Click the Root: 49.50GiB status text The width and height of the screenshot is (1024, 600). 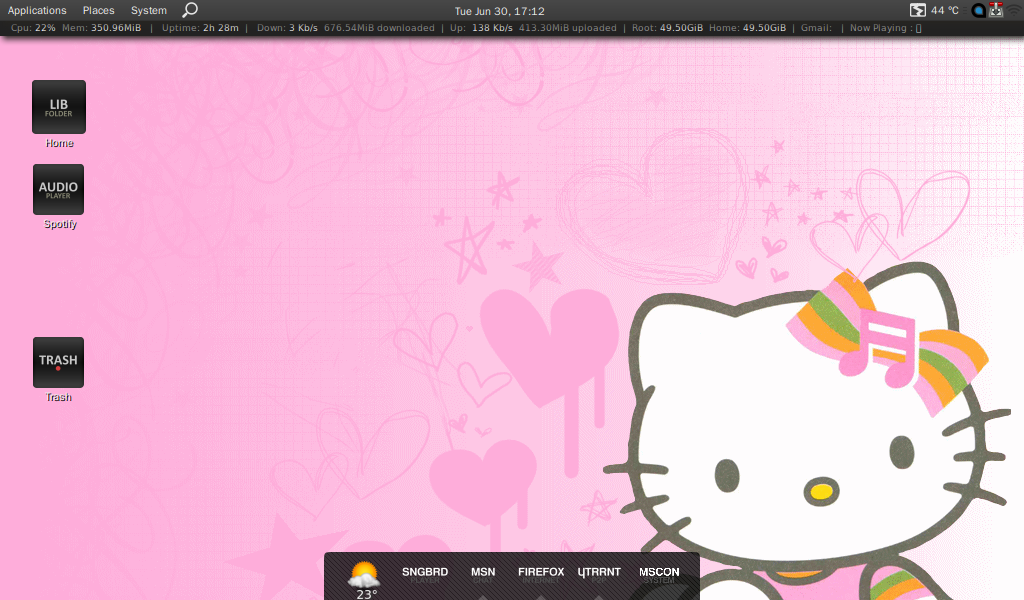click(667, 28)
